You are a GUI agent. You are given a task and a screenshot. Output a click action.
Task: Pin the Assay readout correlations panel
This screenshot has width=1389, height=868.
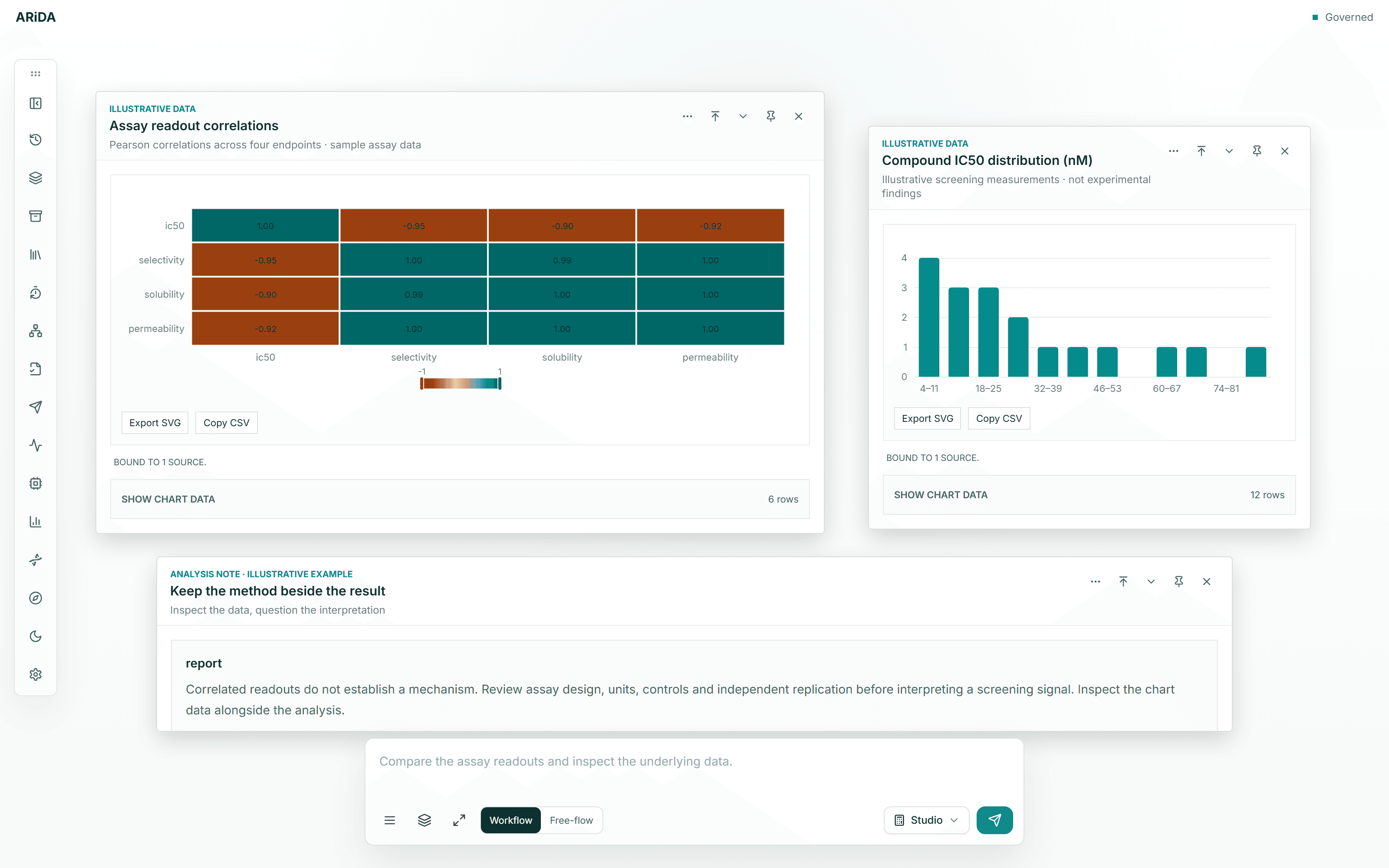[771, 116]
